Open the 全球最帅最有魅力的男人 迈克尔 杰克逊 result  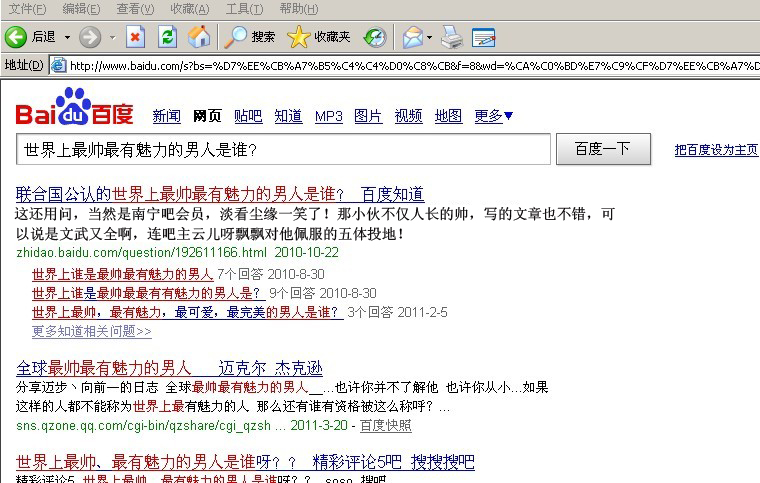click(x=169, y=368)
